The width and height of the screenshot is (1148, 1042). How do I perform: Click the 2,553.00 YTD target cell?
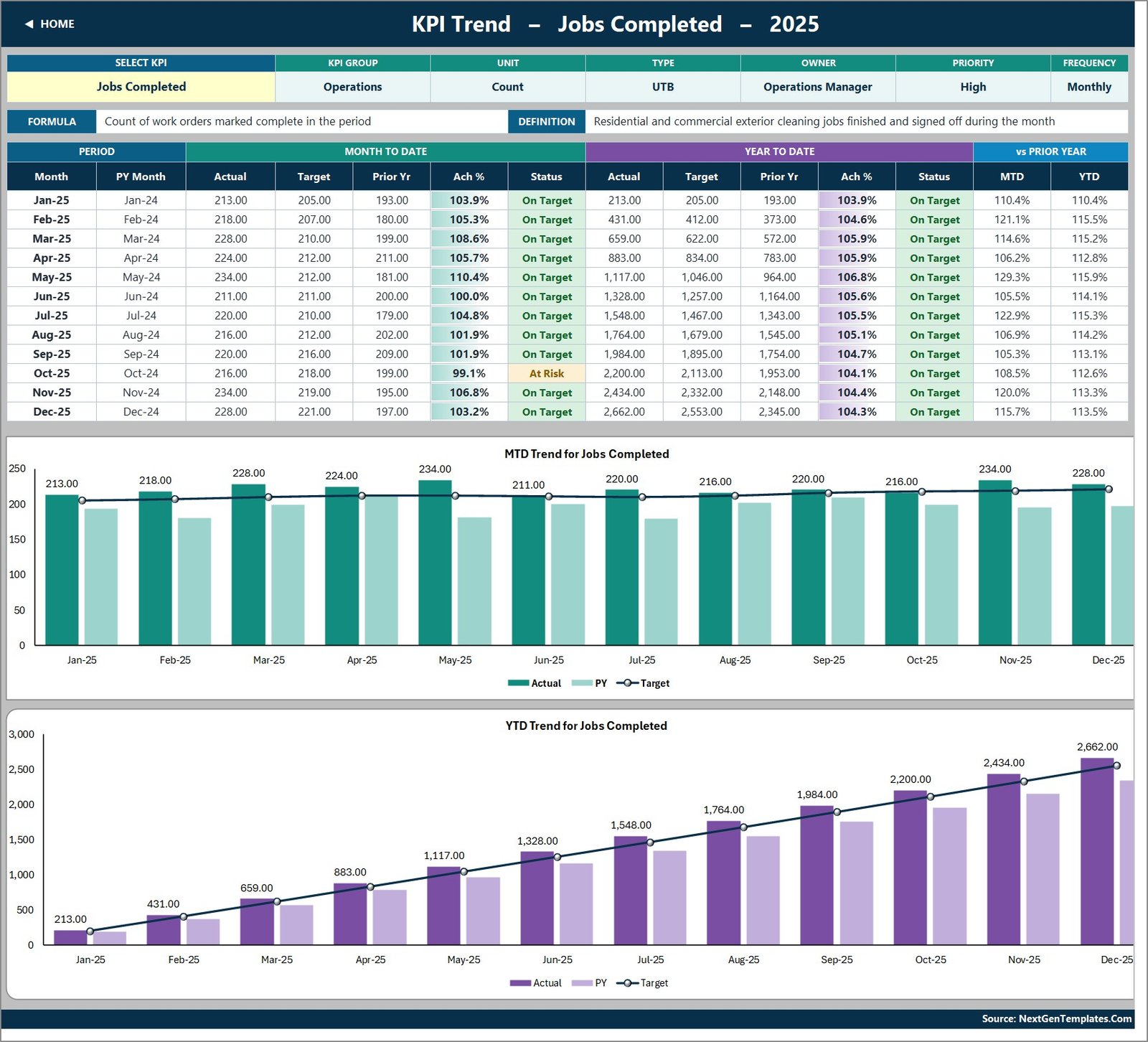[702, 412]
